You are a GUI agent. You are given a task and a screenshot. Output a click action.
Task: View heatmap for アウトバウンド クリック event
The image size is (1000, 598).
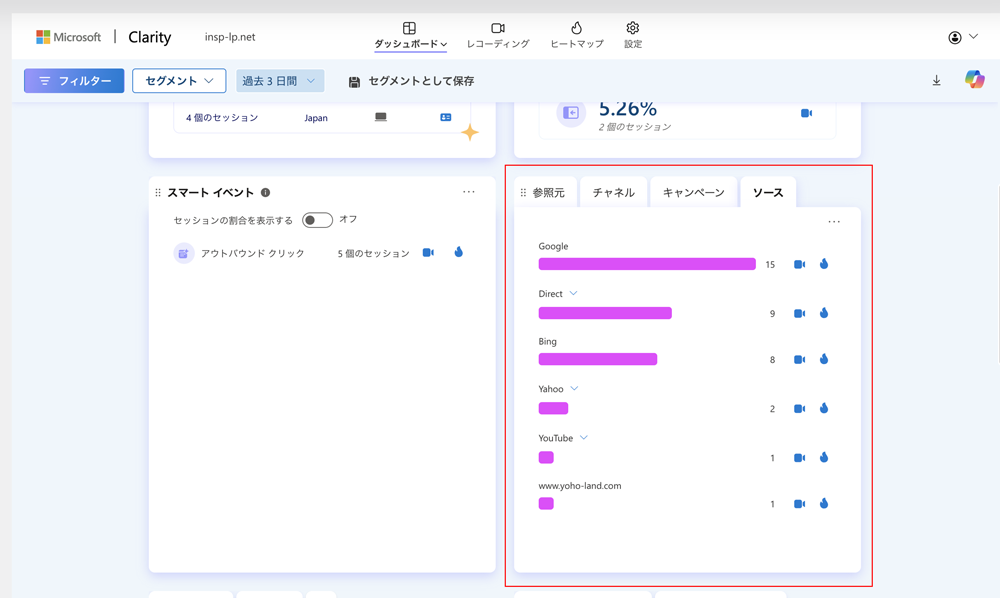[x=459, y=252]
